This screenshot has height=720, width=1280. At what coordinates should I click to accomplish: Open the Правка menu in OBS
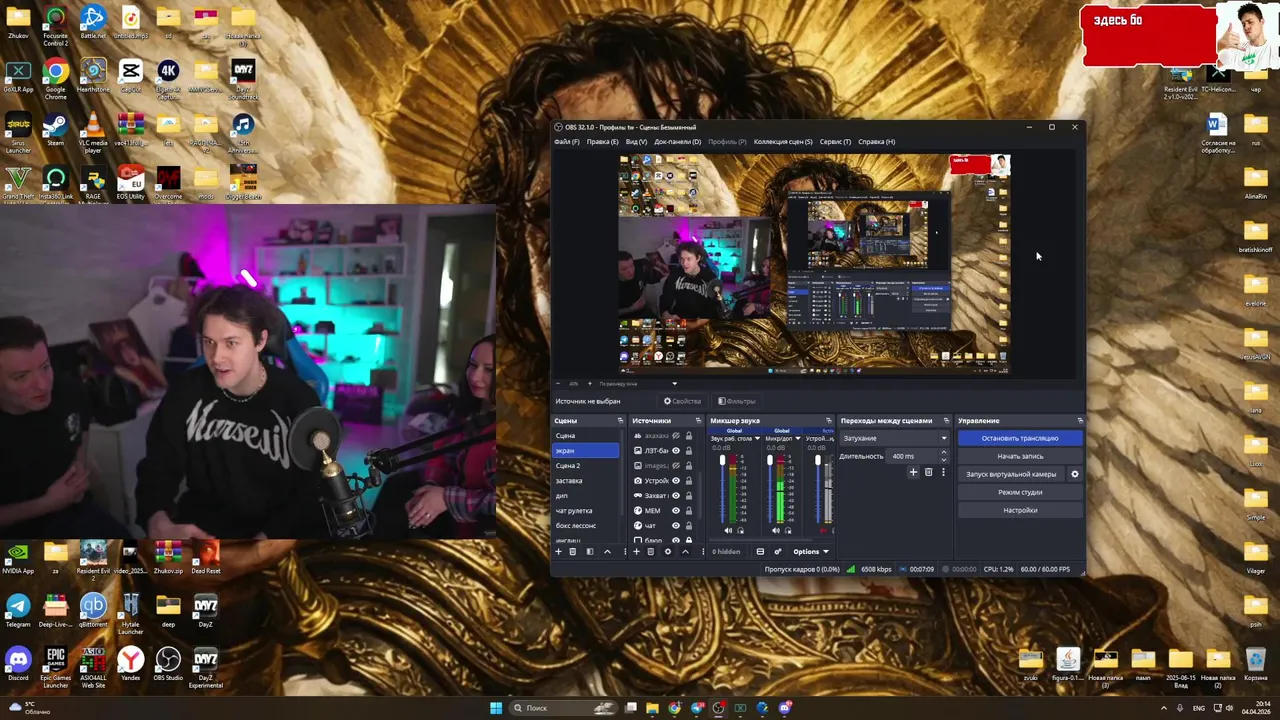[602, 142]
